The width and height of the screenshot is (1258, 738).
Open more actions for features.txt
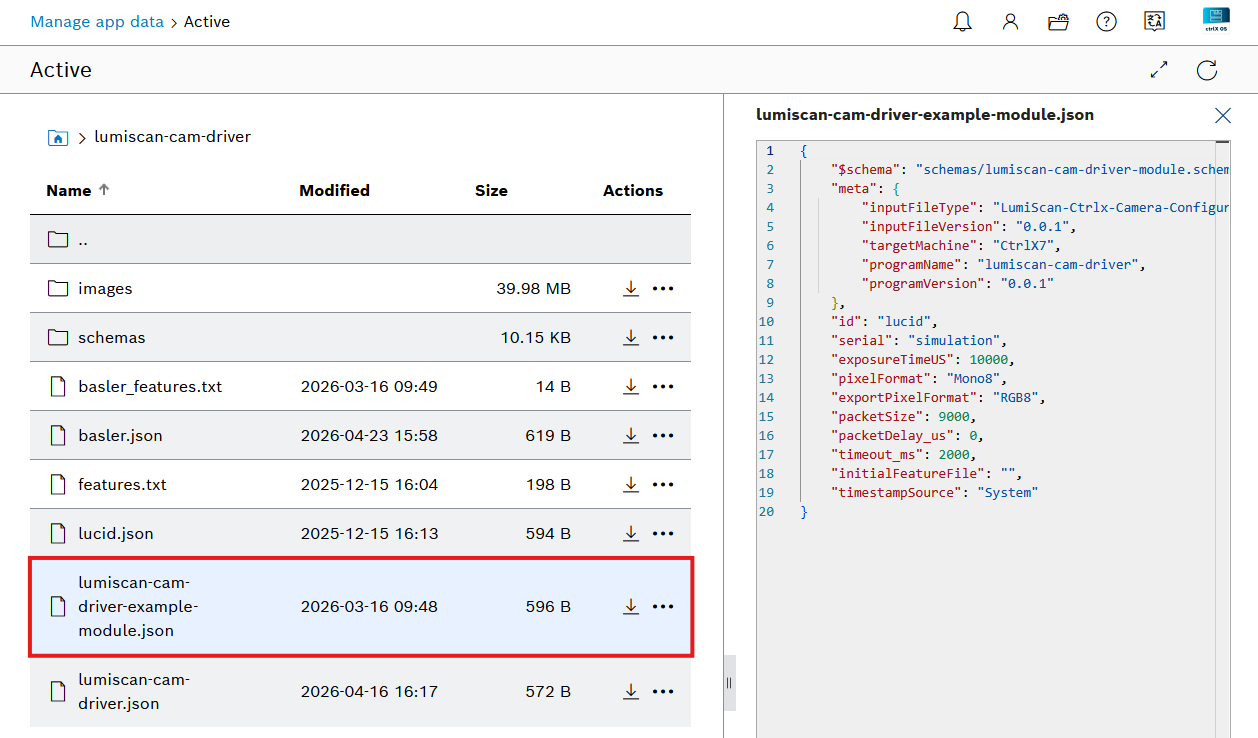pos(663,485)
